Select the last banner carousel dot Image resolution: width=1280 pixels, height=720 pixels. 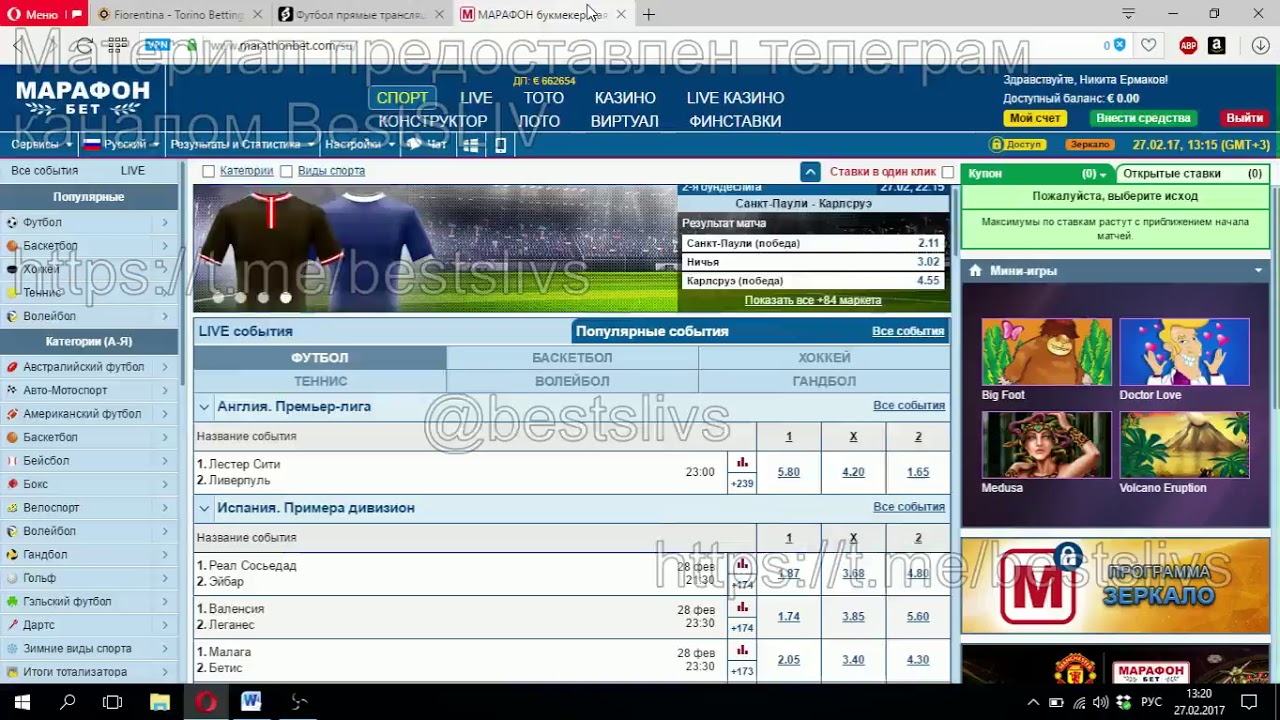[286, 297]
